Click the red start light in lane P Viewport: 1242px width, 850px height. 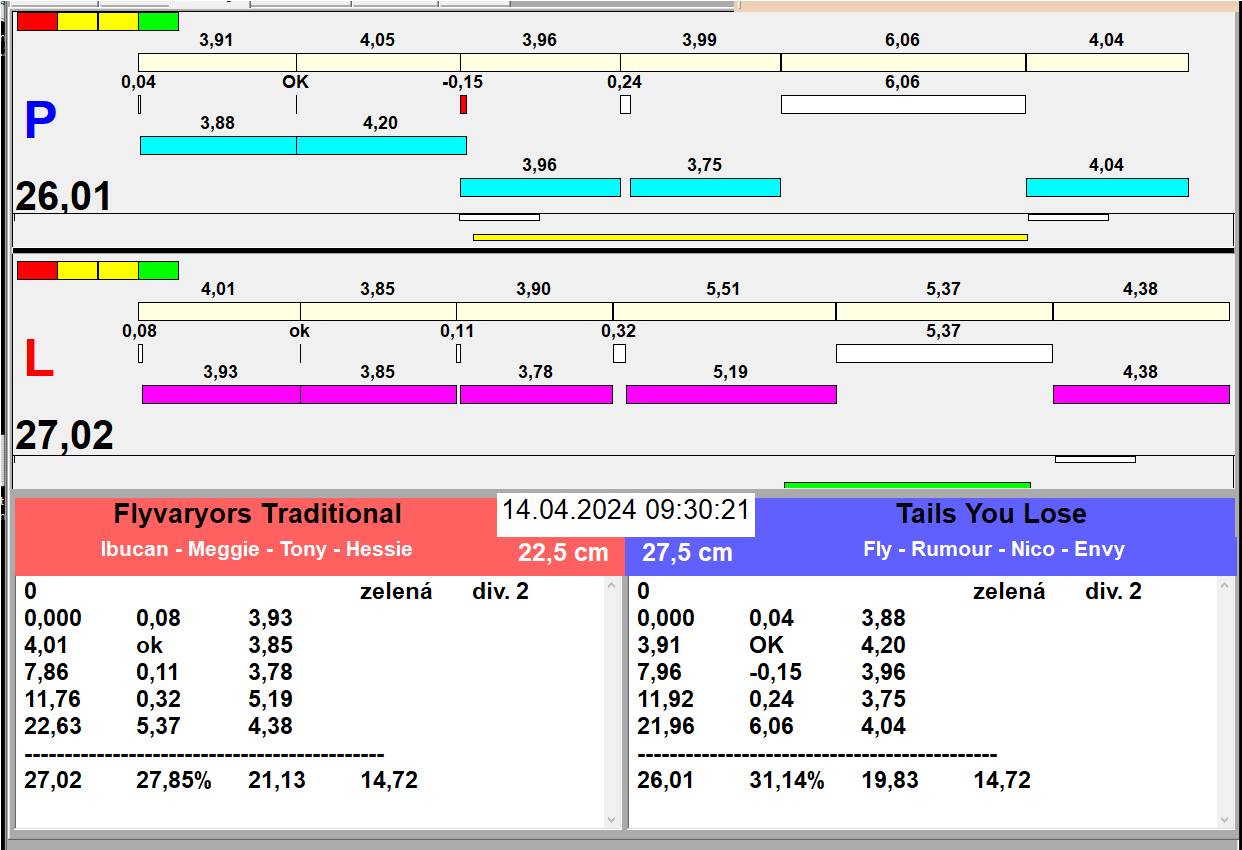click(37, 21)
